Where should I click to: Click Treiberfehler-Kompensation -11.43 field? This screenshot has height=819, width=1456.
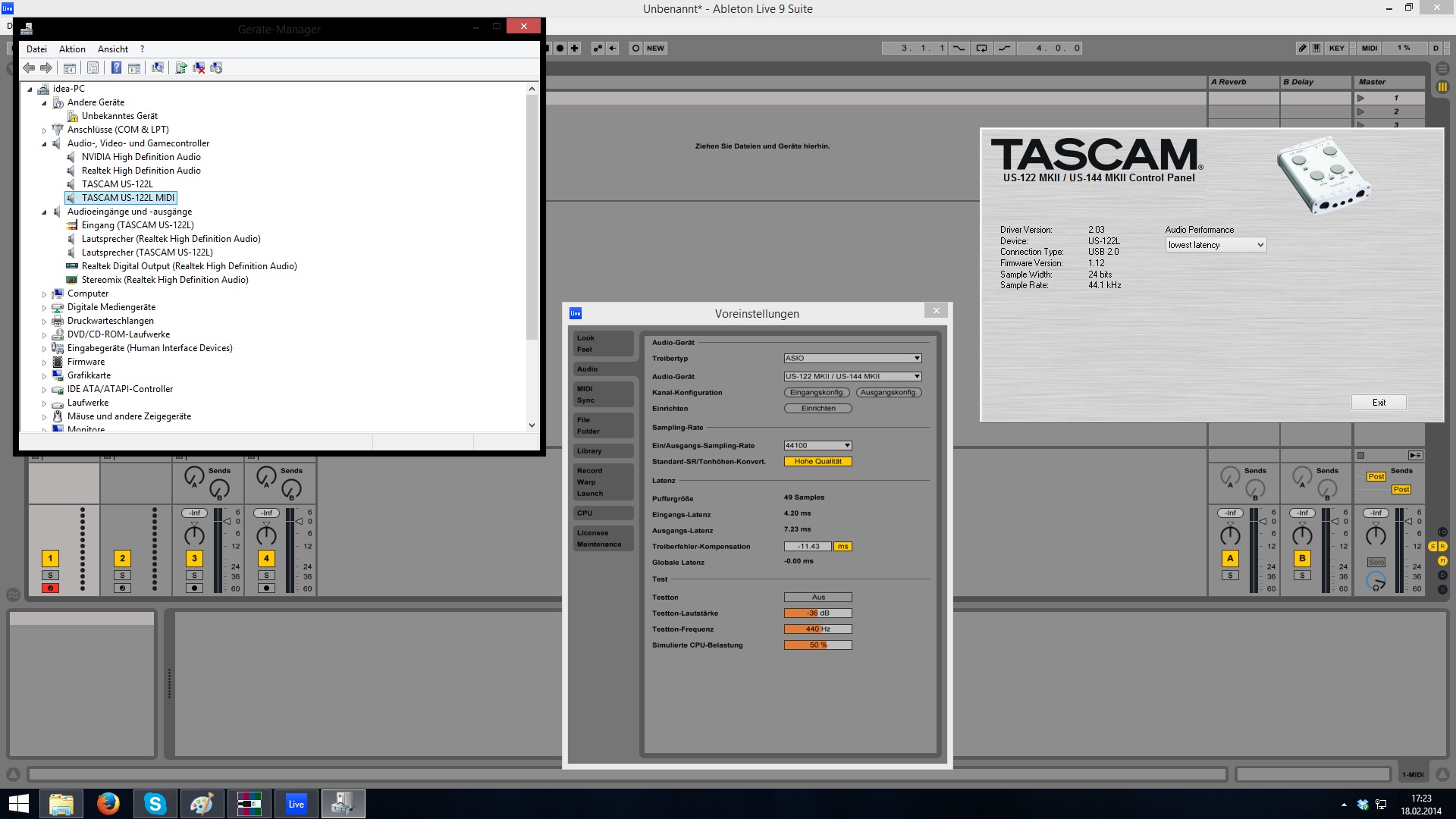[808, 547]
